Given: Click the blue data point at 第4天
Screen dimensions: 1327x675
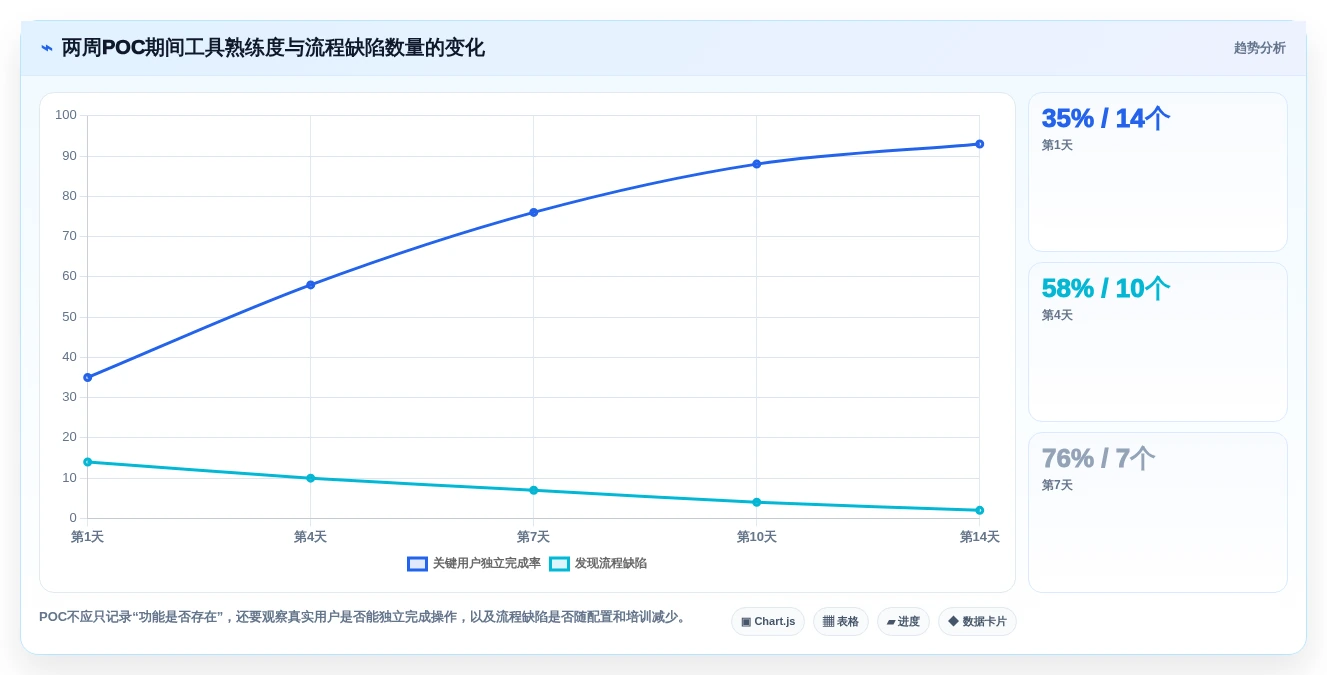Looking at the screenshot, I should pos(311,285).
